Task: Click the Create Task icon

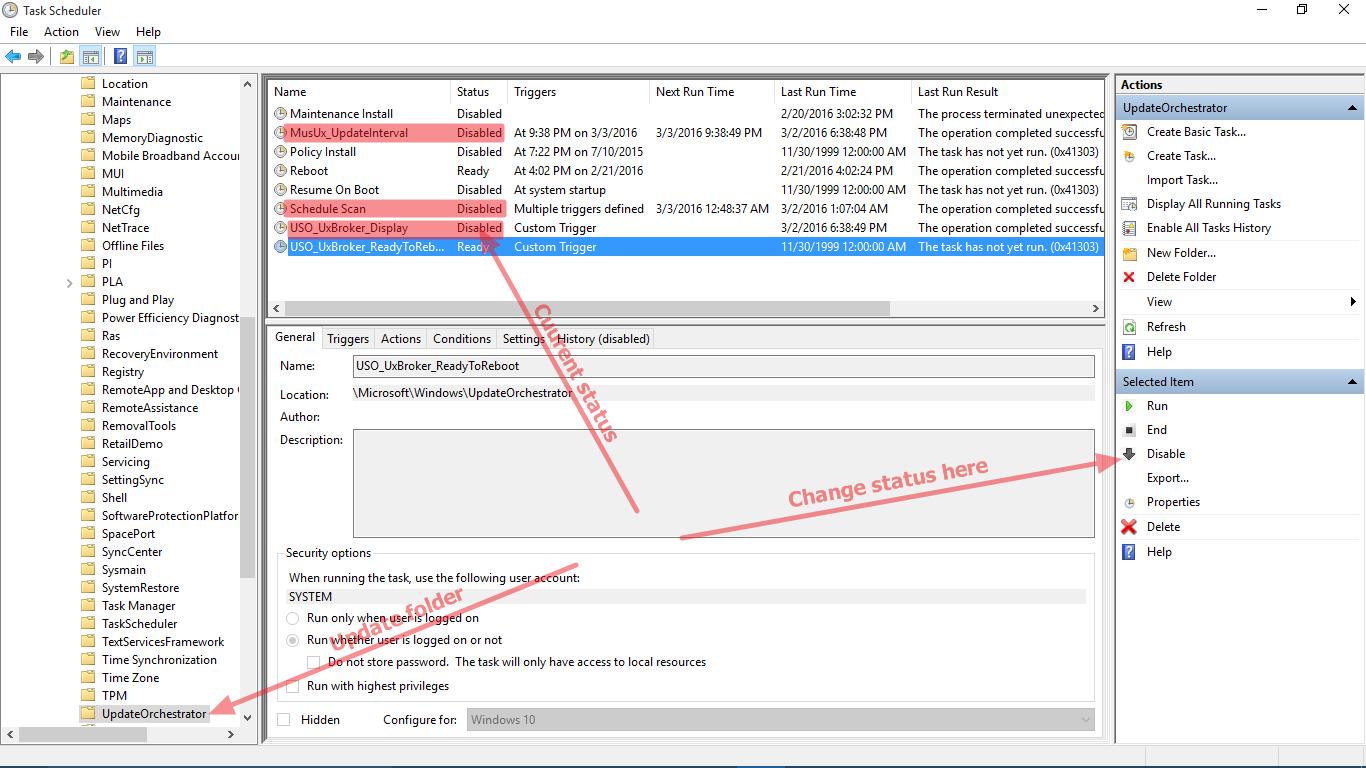Action: click(1129, 156)
